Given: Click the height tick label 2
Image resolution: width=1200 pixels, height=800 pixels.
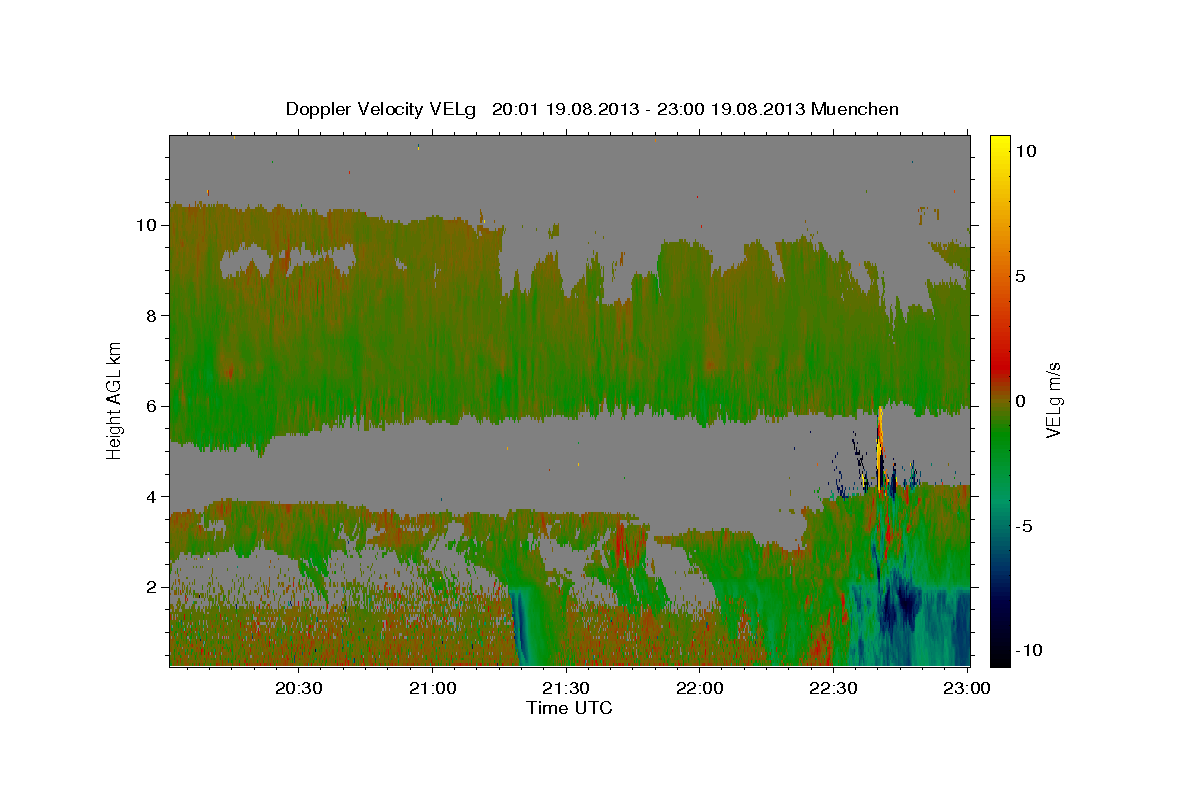Looking at the screenshot, I should (x=152, y=587).
